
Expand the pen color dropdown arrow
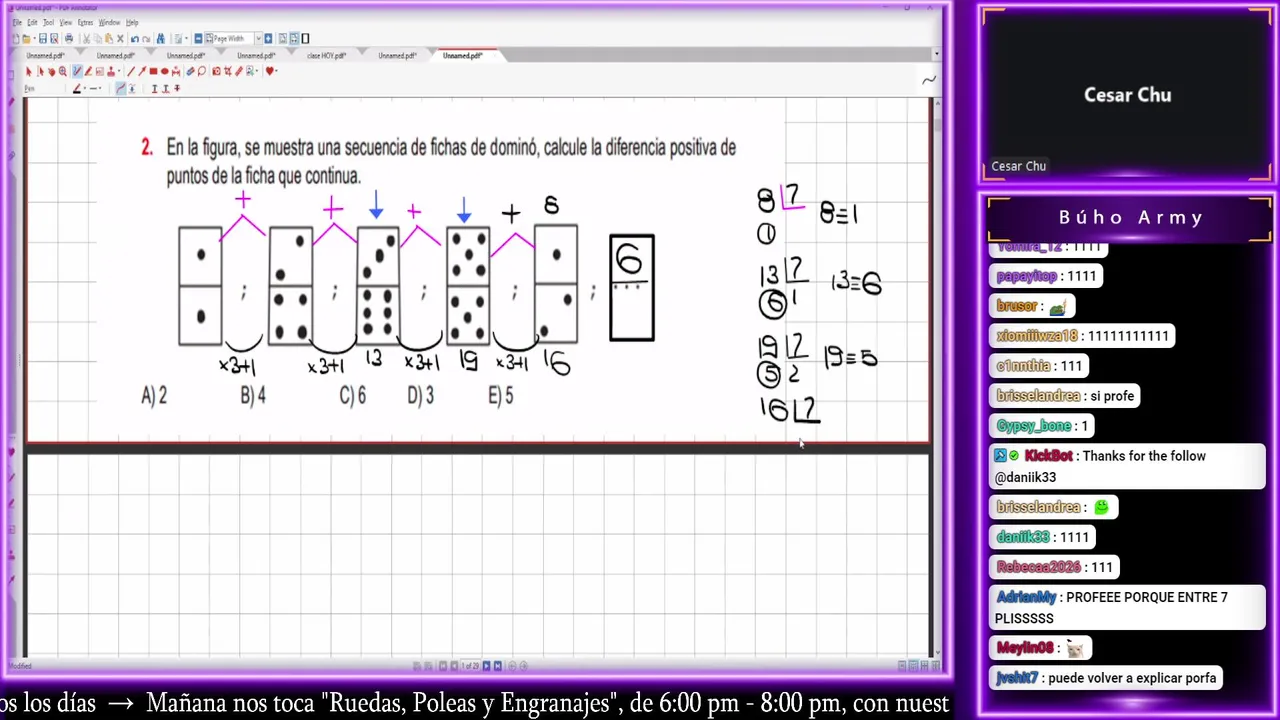pos(85,89)
